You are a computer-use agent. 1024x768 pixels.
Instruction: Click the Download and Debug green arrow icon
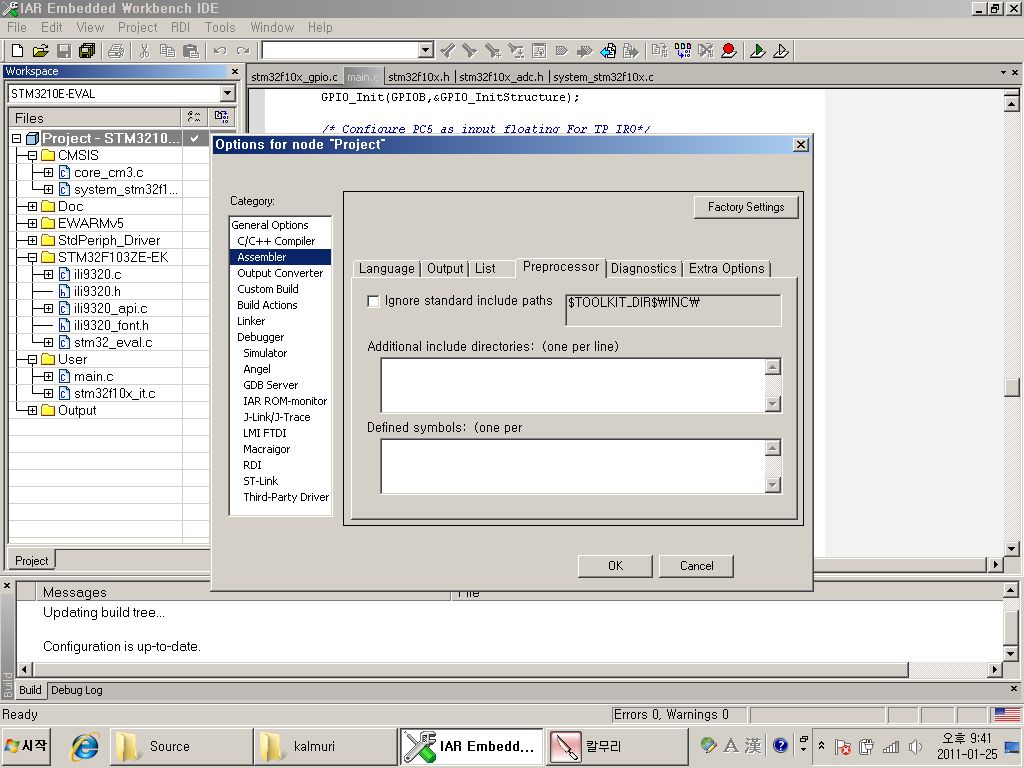point(758,51)
